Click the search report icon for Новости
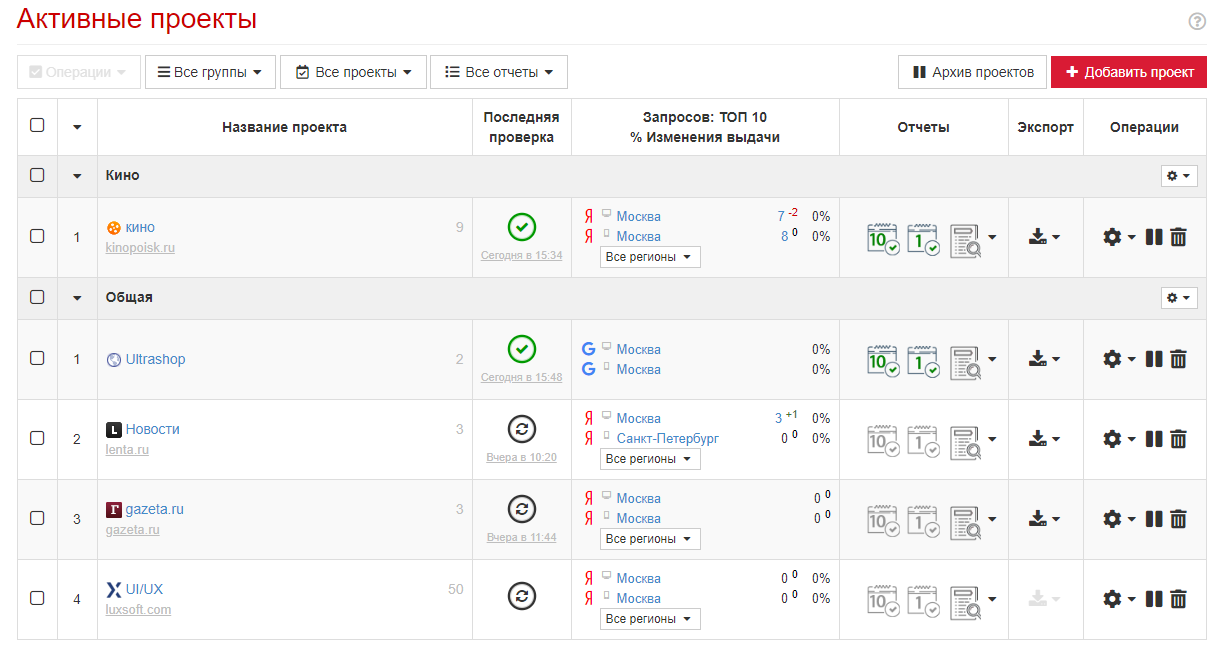 (965, 439)
